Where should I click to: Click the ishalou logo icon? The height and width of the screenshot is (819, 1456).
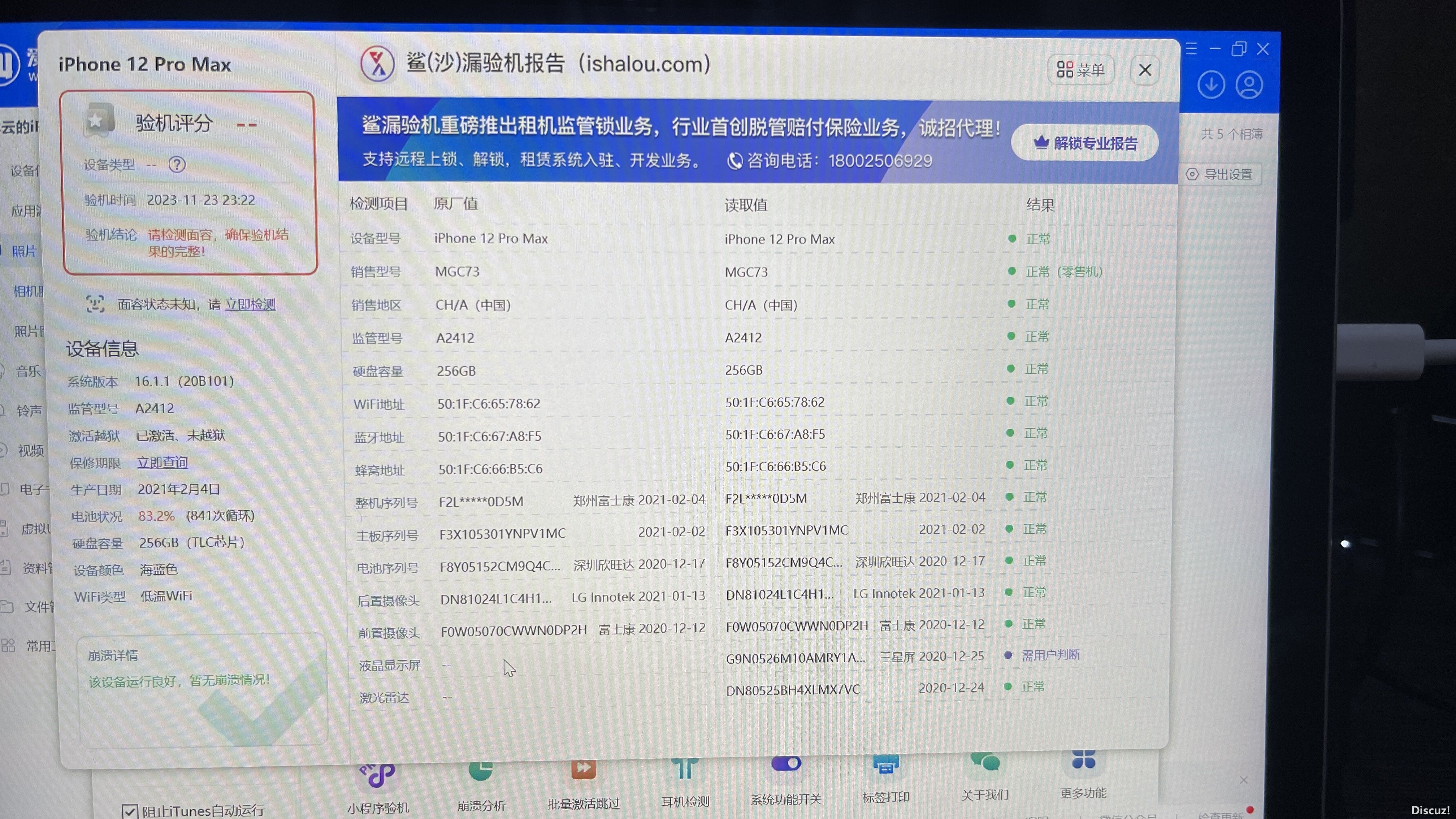click(x=378, y=64)
